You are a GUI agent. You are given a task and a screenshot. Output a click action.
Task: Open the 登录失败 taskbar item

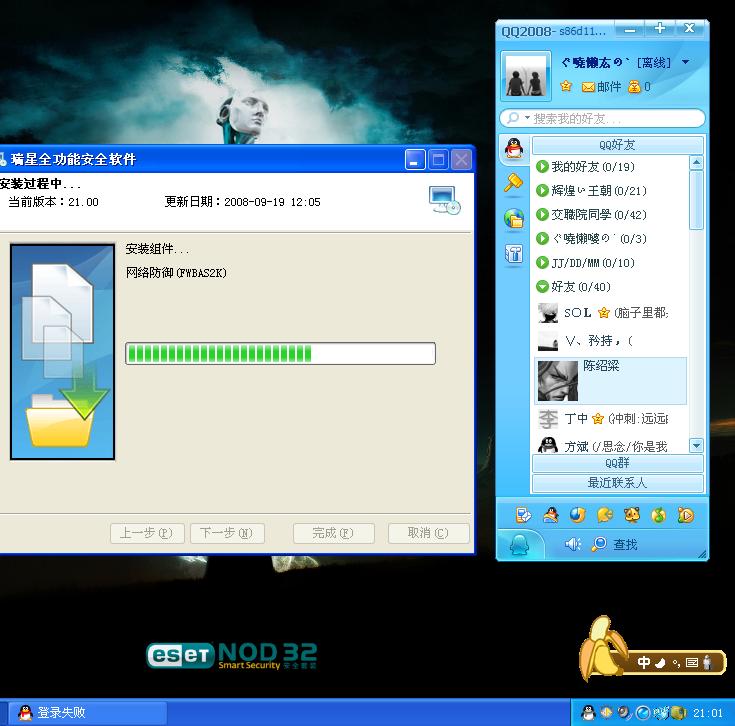[x=87, y=713]
